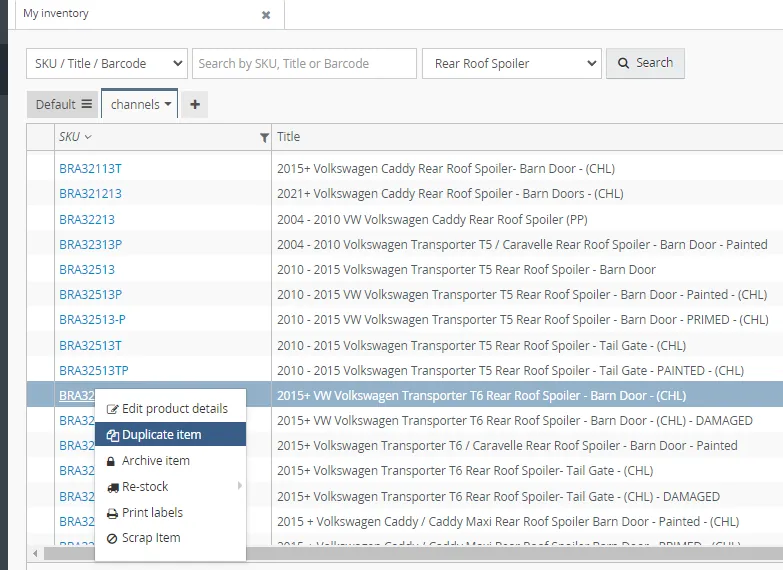The height and width of the screenshot is (570, 783).
Task: Choose Print labels from context menu
Action: point(170,513)
